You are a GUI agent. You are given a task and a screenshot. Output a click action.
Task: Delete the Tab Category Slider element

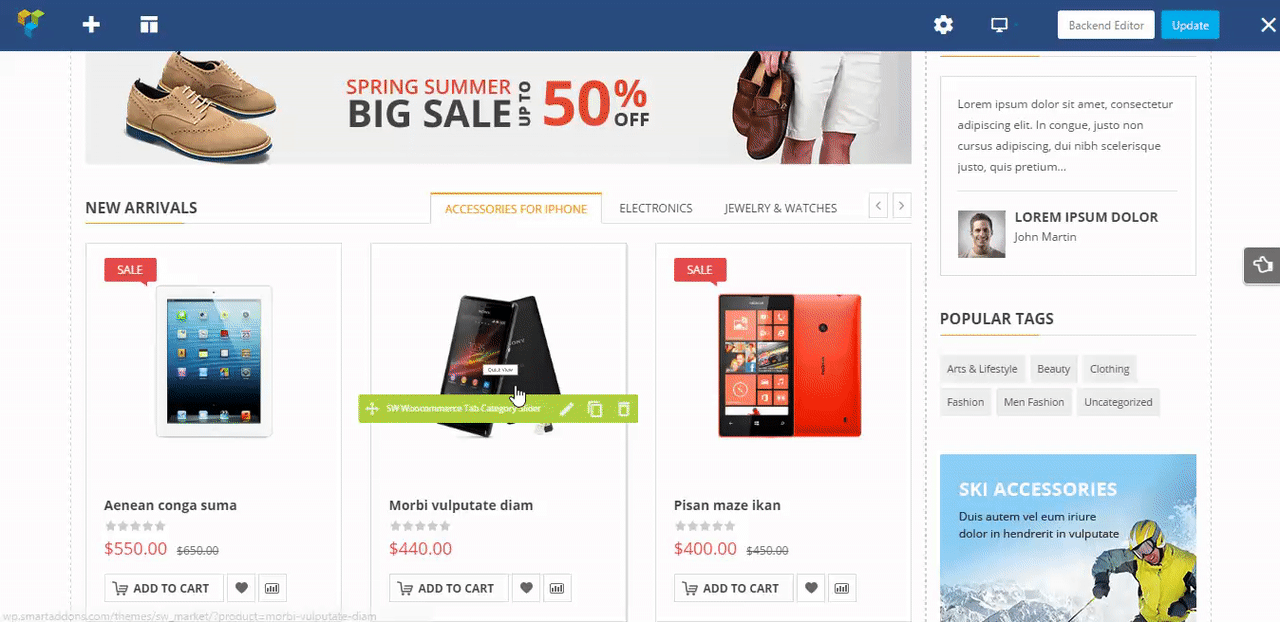[624, 409]
